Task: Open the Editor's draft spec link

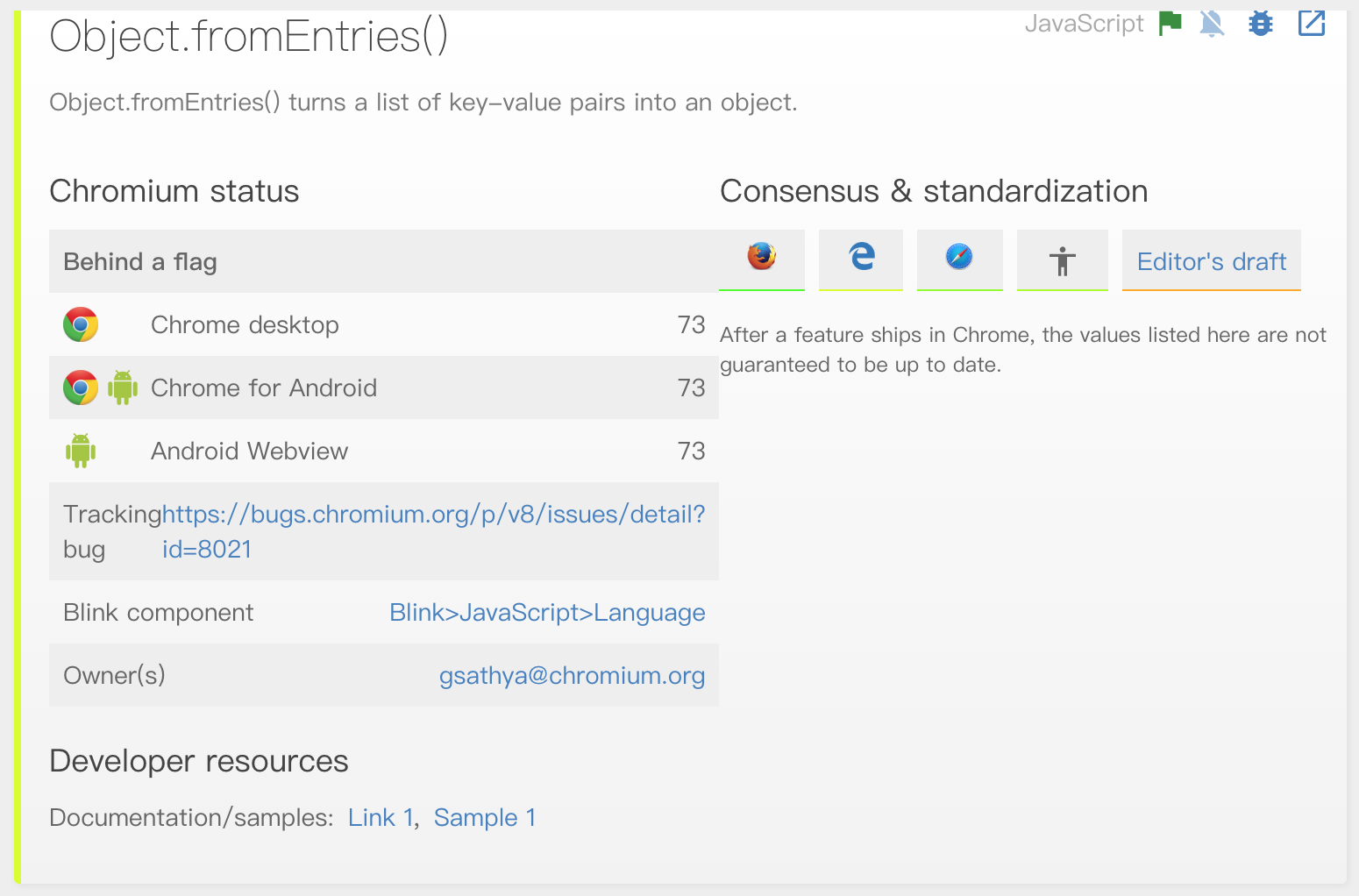Action: point(1211,261)
